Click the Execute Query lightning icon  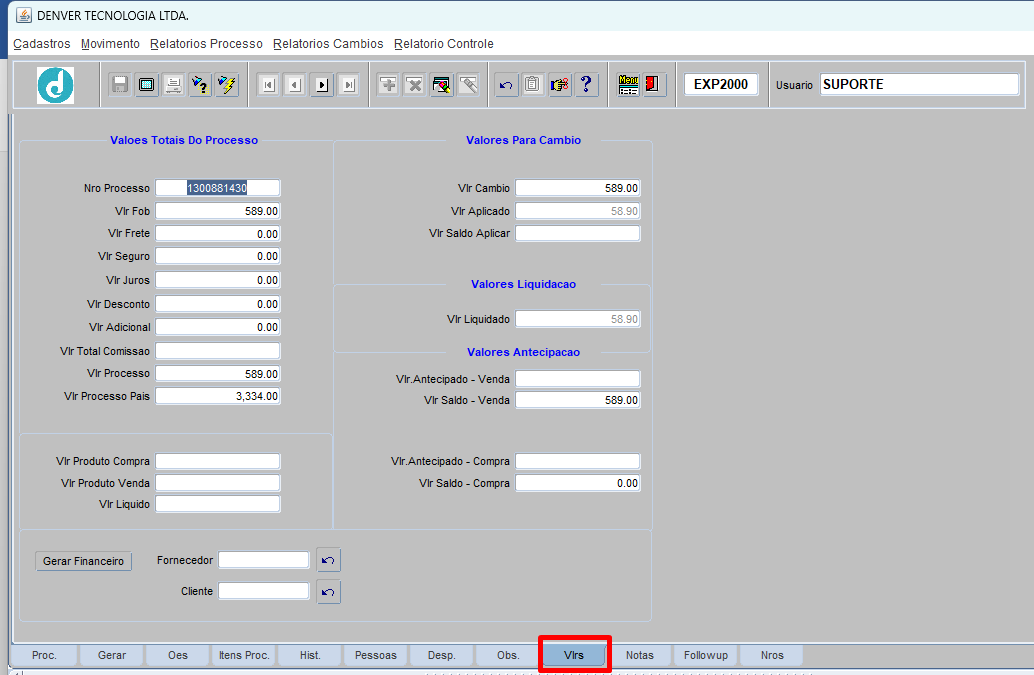click(227, 85)
